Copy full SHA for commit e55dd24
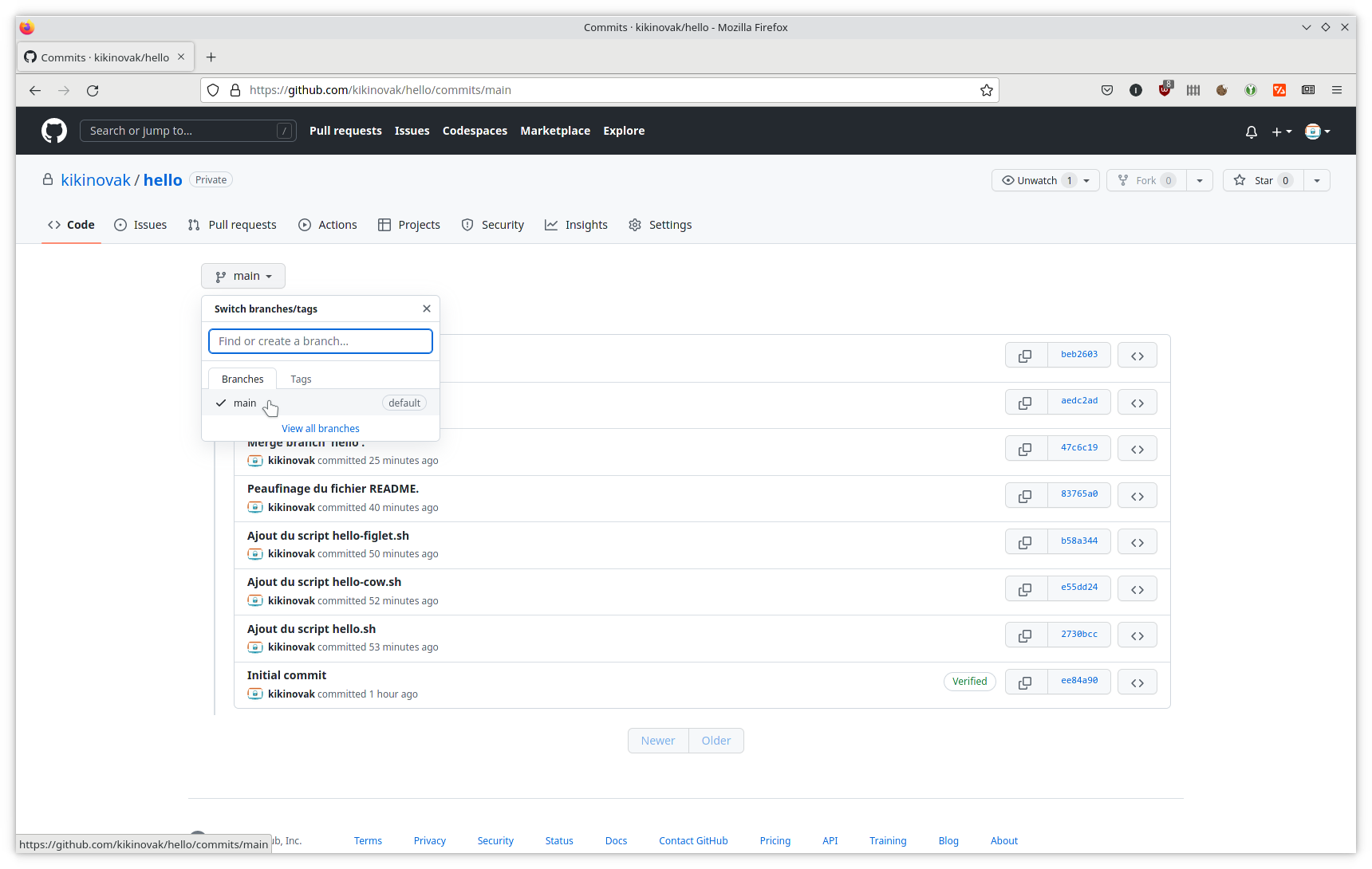This screenshot has height=869, width=1372. [1026, 589]
